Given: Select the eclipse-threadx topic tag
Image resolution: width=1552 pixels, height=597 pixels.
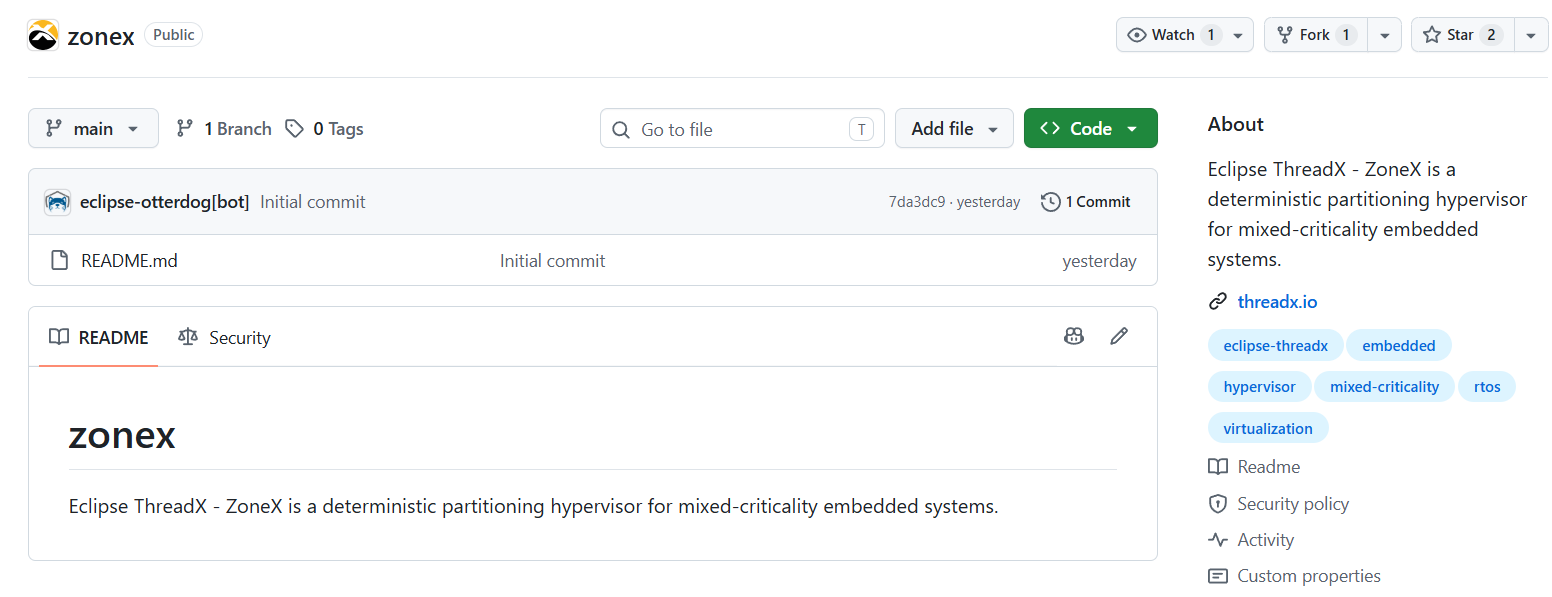Looking at the screenshot, I should (1275, 346).
